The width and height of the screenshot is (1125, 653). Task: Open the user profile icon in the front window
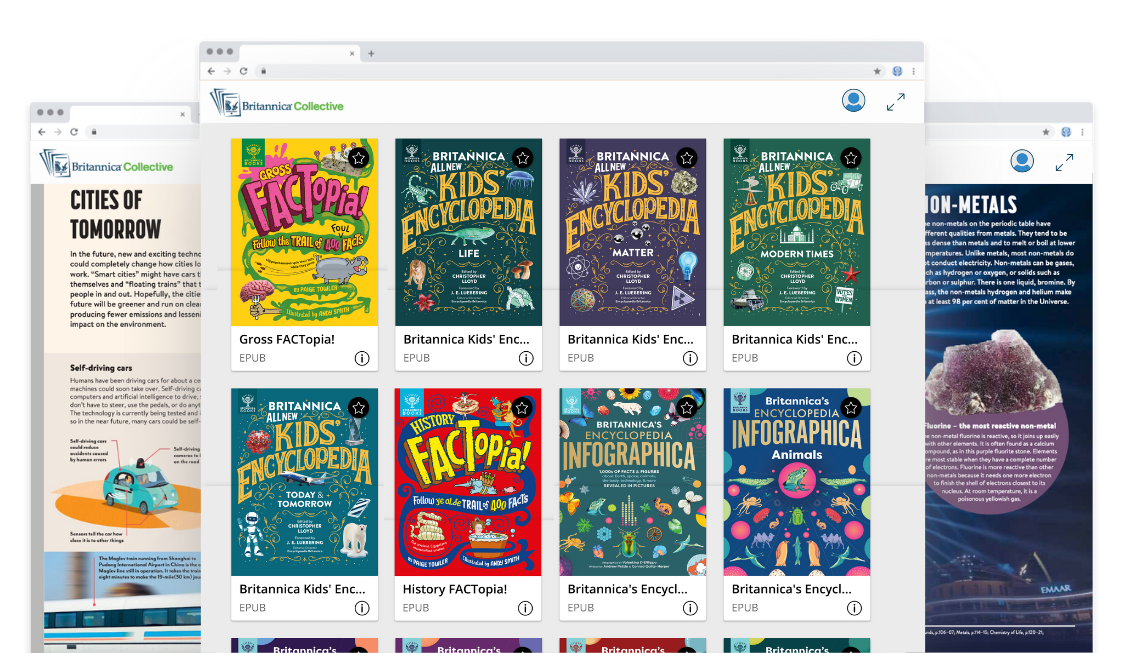pos(853,100)
